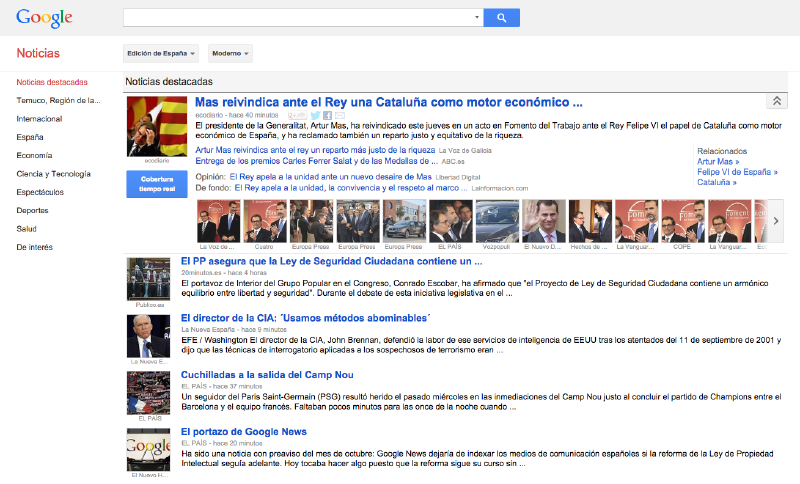
Task: Open headline El director de la CIA
Action: point(306,318)
